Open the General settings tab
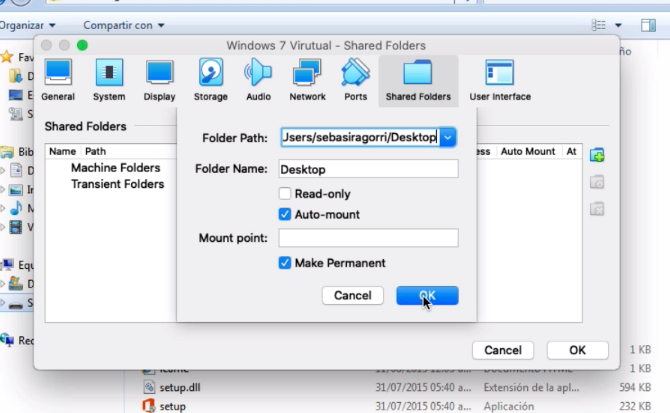This screenshot has height=413, width=670. click(58, 80)
